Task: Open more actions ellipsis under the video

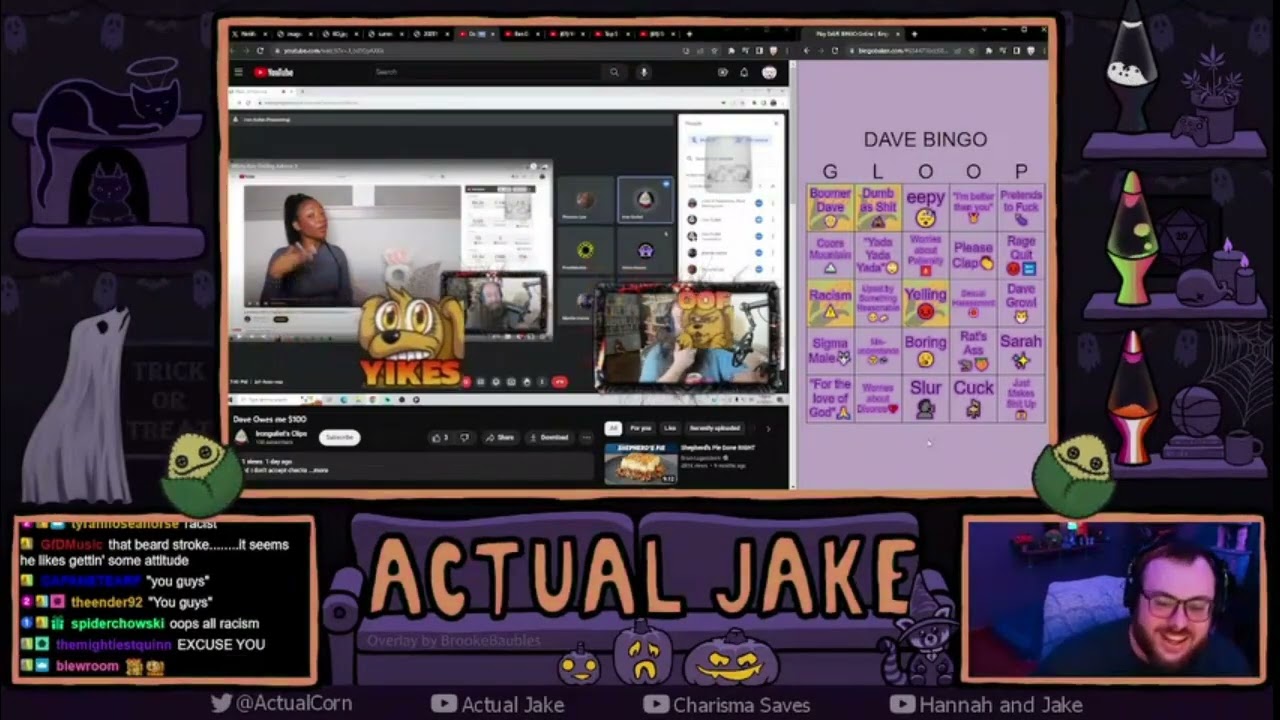Action: tap(586, 437)
